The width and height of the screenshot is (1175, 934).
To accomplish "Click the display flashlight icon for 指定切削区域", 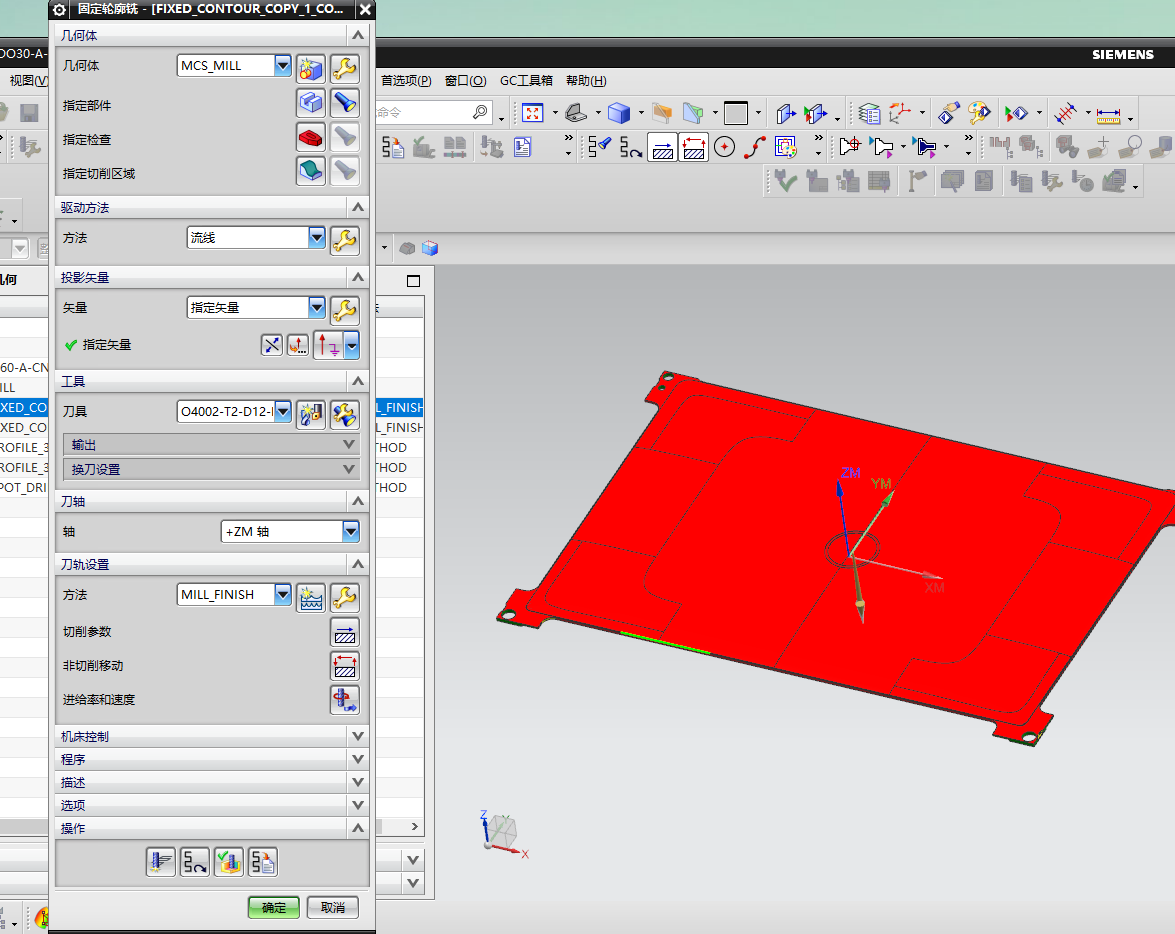I will click(x=345, y=171).
